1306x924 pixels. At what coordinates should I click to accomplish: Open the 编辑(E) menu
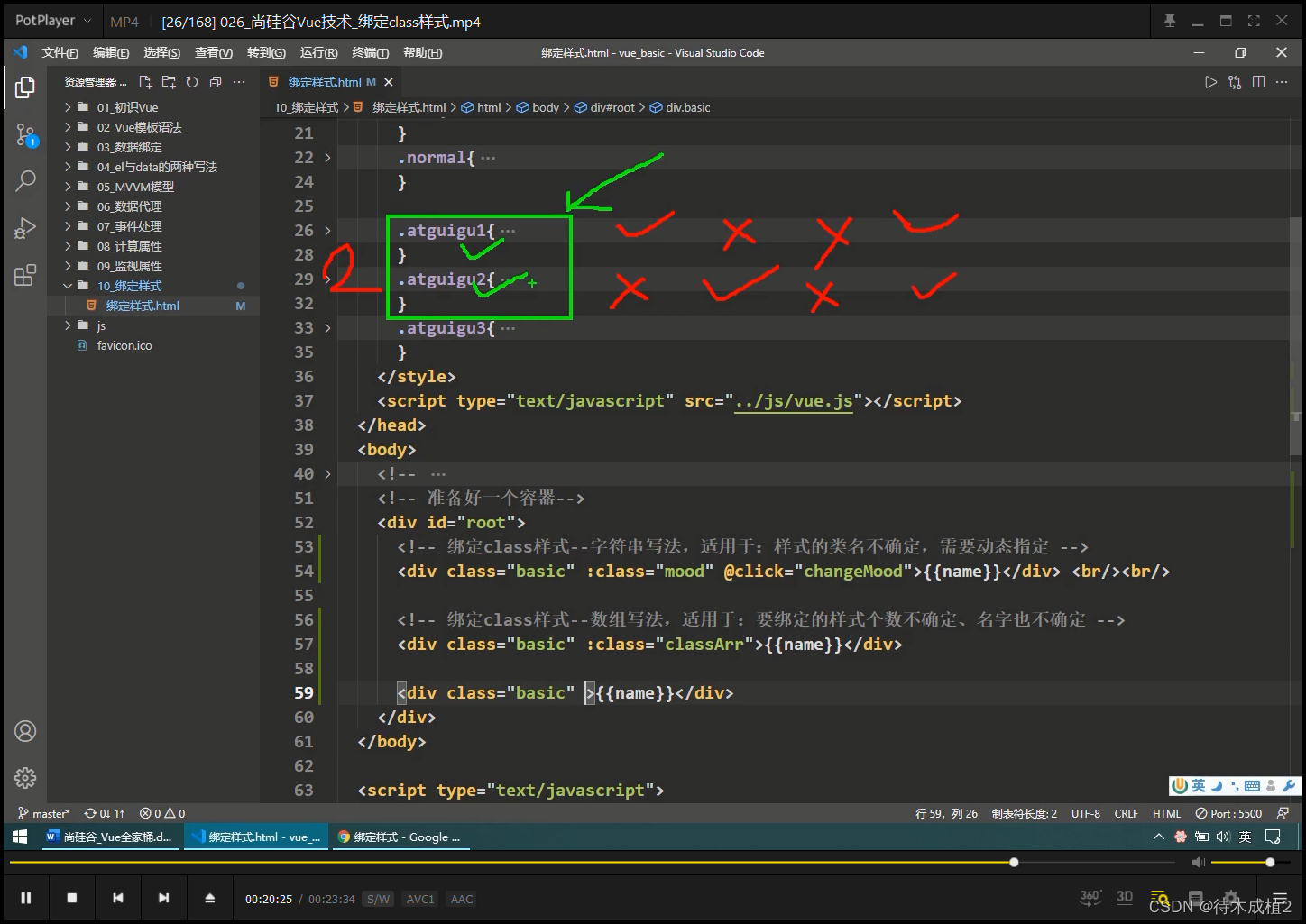coord(111,53)
